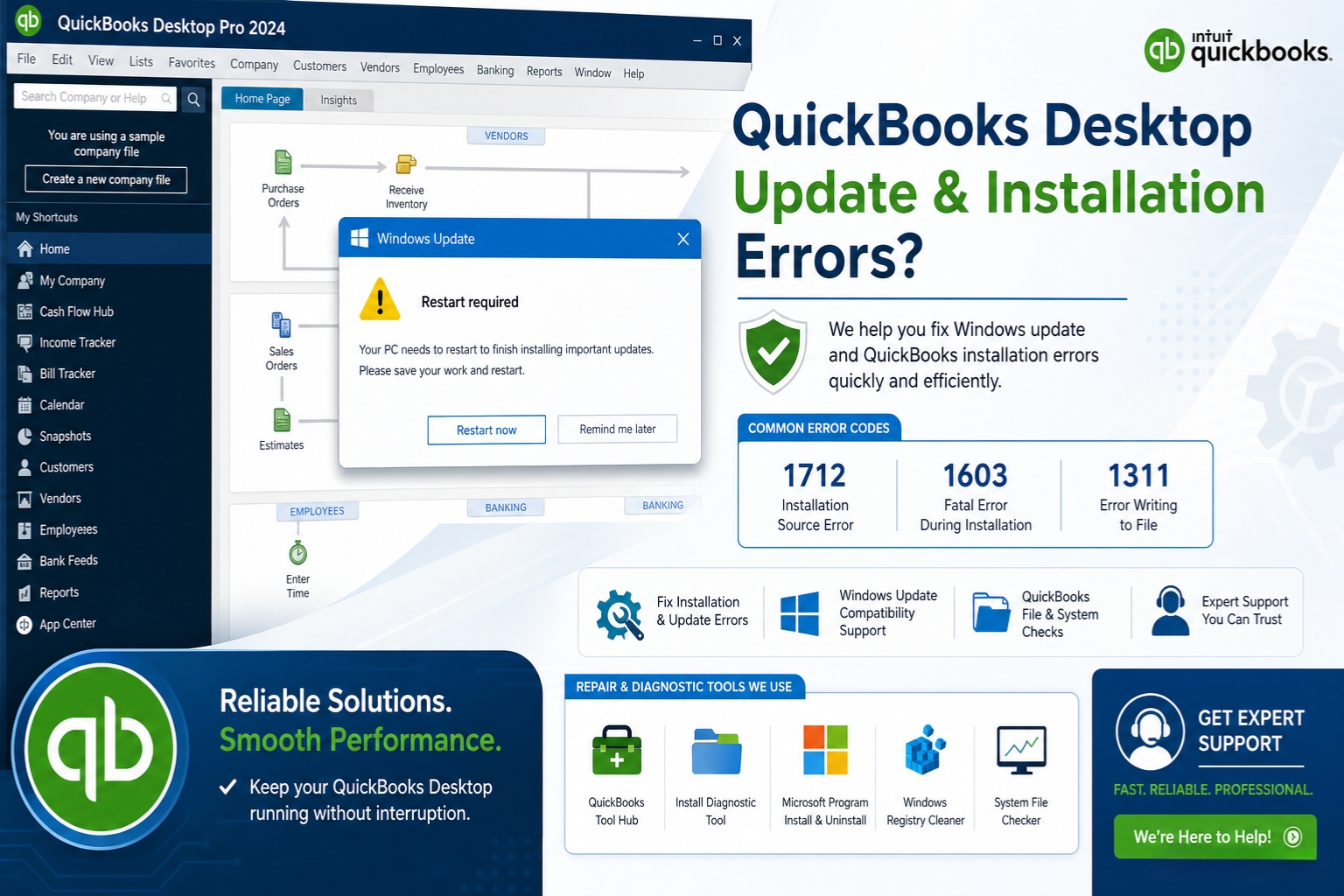Select the My Company sidebar icon
The height and width of the screenshot is (896, 1344).
pos(25,281)
